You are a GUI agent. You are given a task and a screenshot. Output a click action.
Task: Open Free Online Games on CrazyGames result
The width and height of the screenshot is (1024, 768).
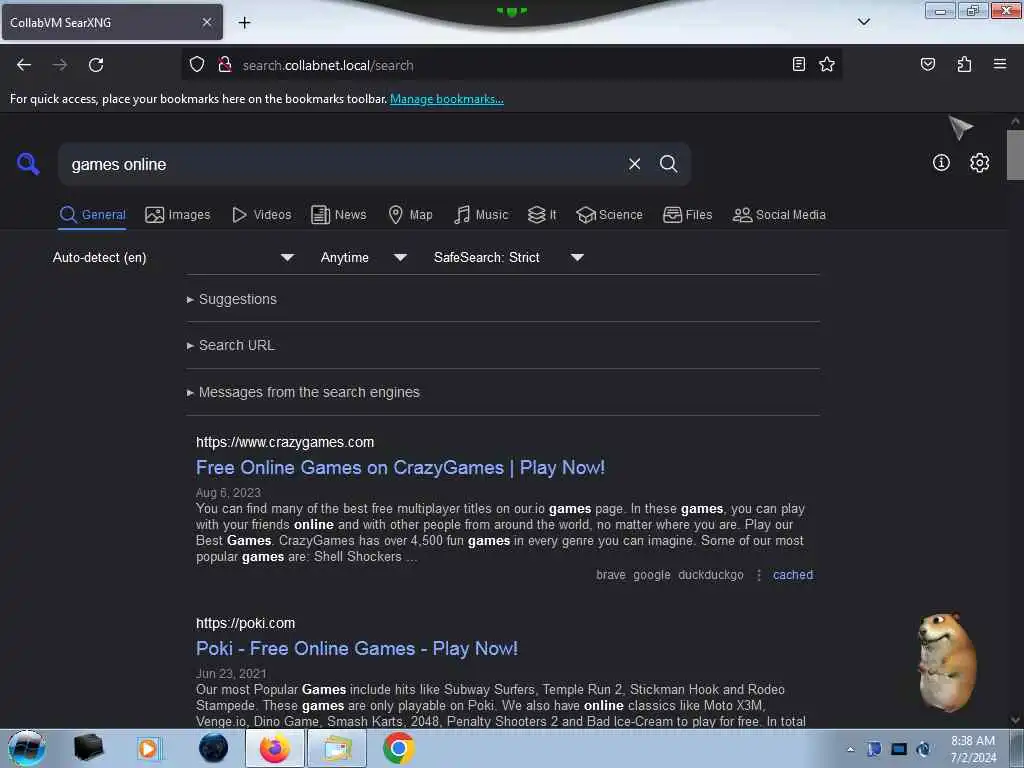[x=400, y=468]
